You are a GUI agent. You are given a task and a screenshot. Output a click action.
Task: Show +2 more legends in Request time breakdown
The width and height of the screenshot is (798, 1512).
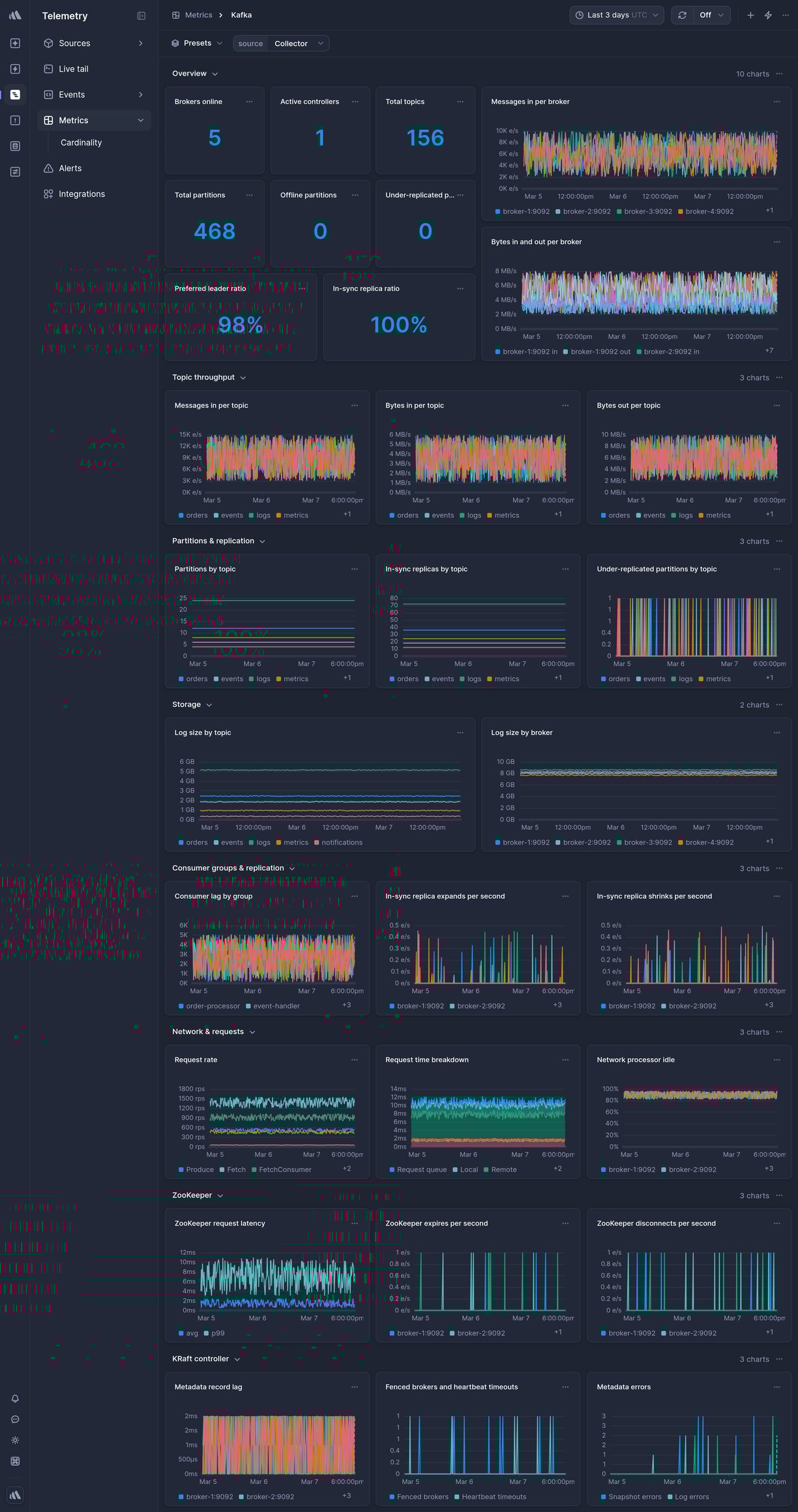point(557,1169)
